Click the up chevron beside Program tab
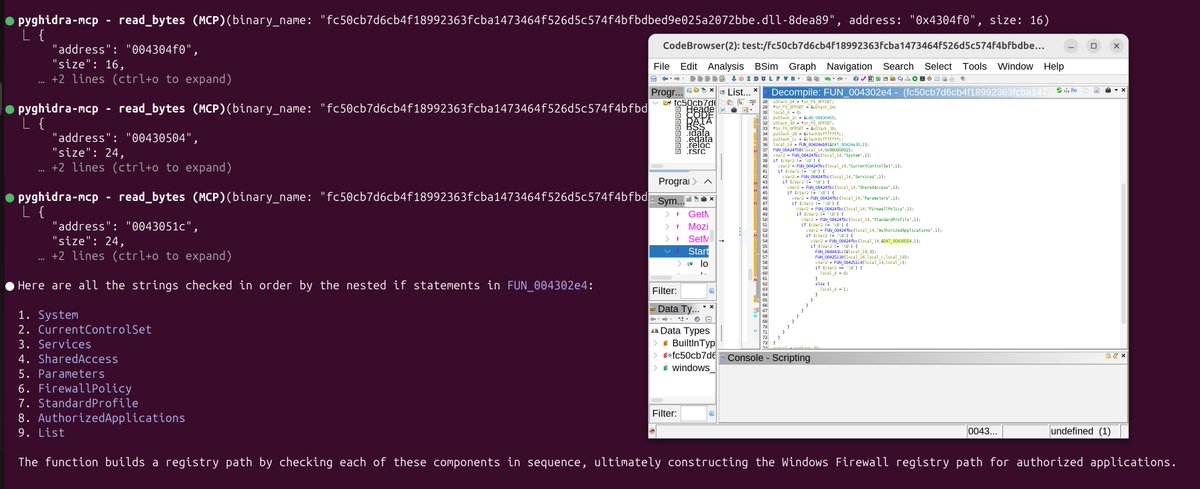The width and height of the screenshot is (1200, 489). [x=708, y=181]
